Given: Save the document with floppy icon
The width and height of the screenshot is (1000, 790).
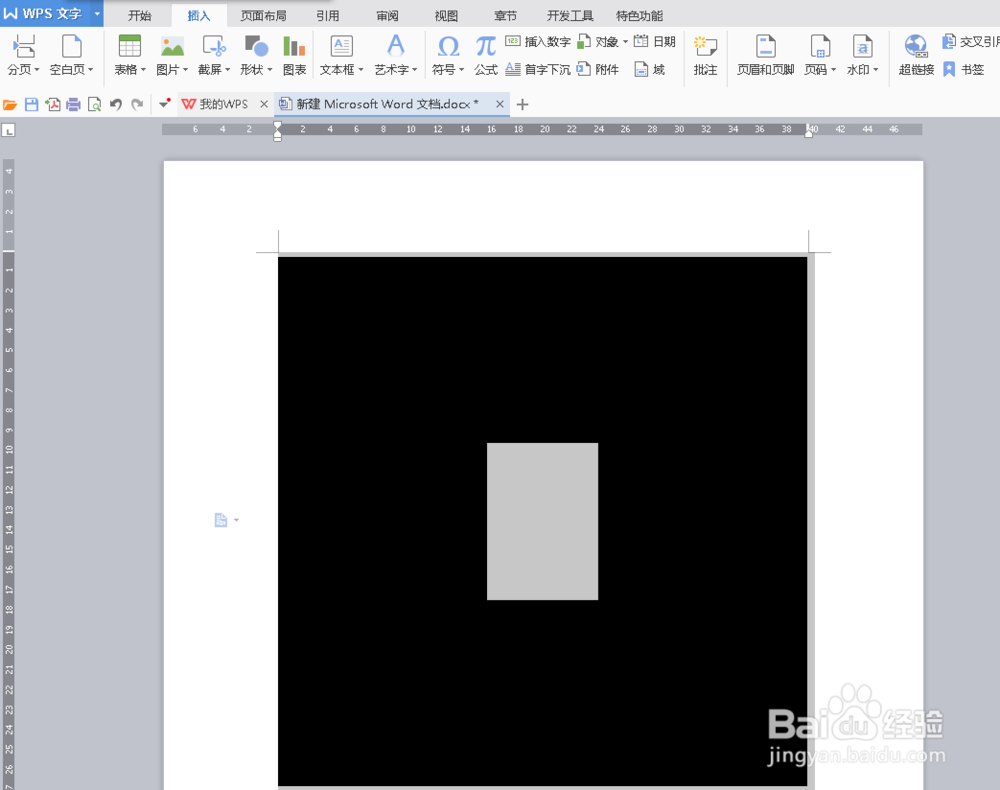Looking at the screenshot, I should [x=31, y=105].
